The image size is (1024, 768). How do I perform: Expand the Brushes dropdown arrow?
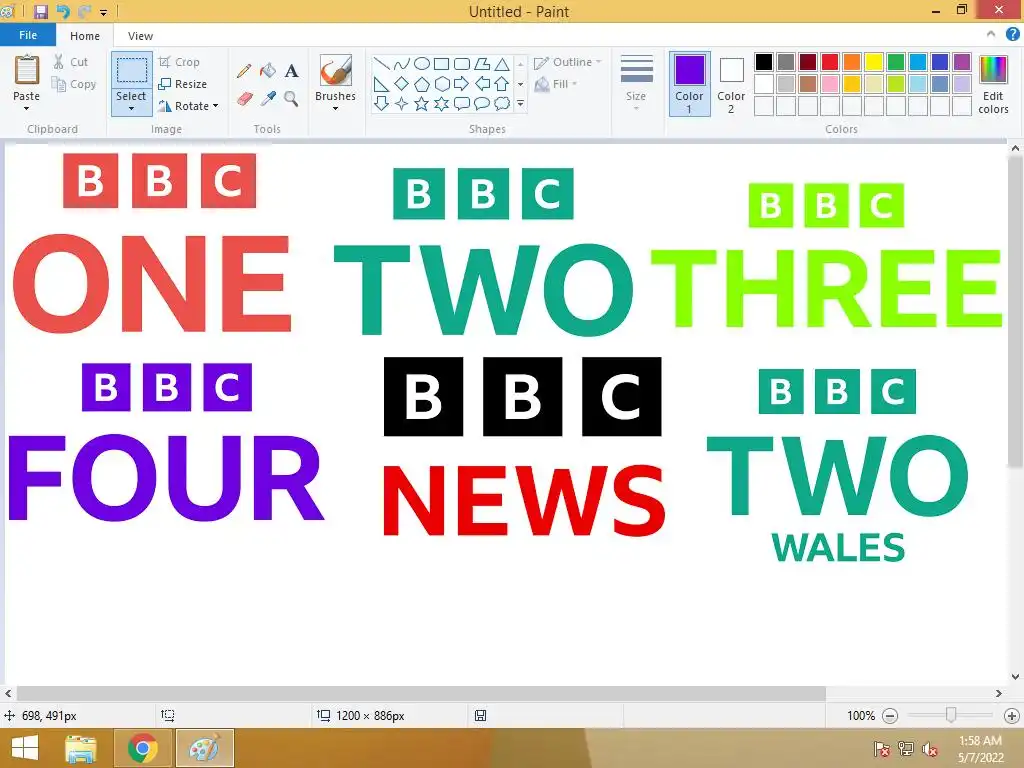pyautogui.click(x=335, y=108)
